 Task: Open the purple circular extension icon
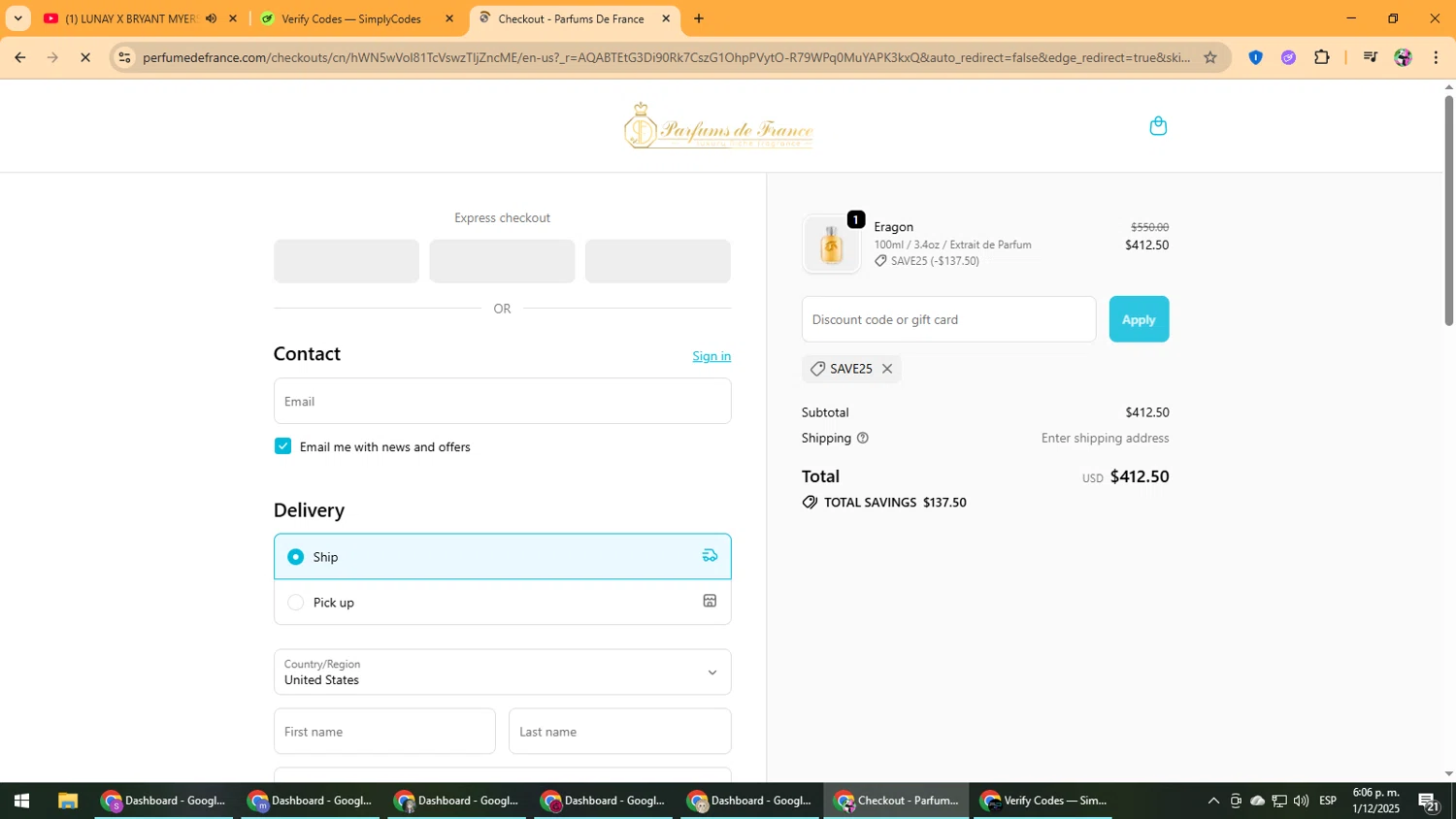(1288, 57)
